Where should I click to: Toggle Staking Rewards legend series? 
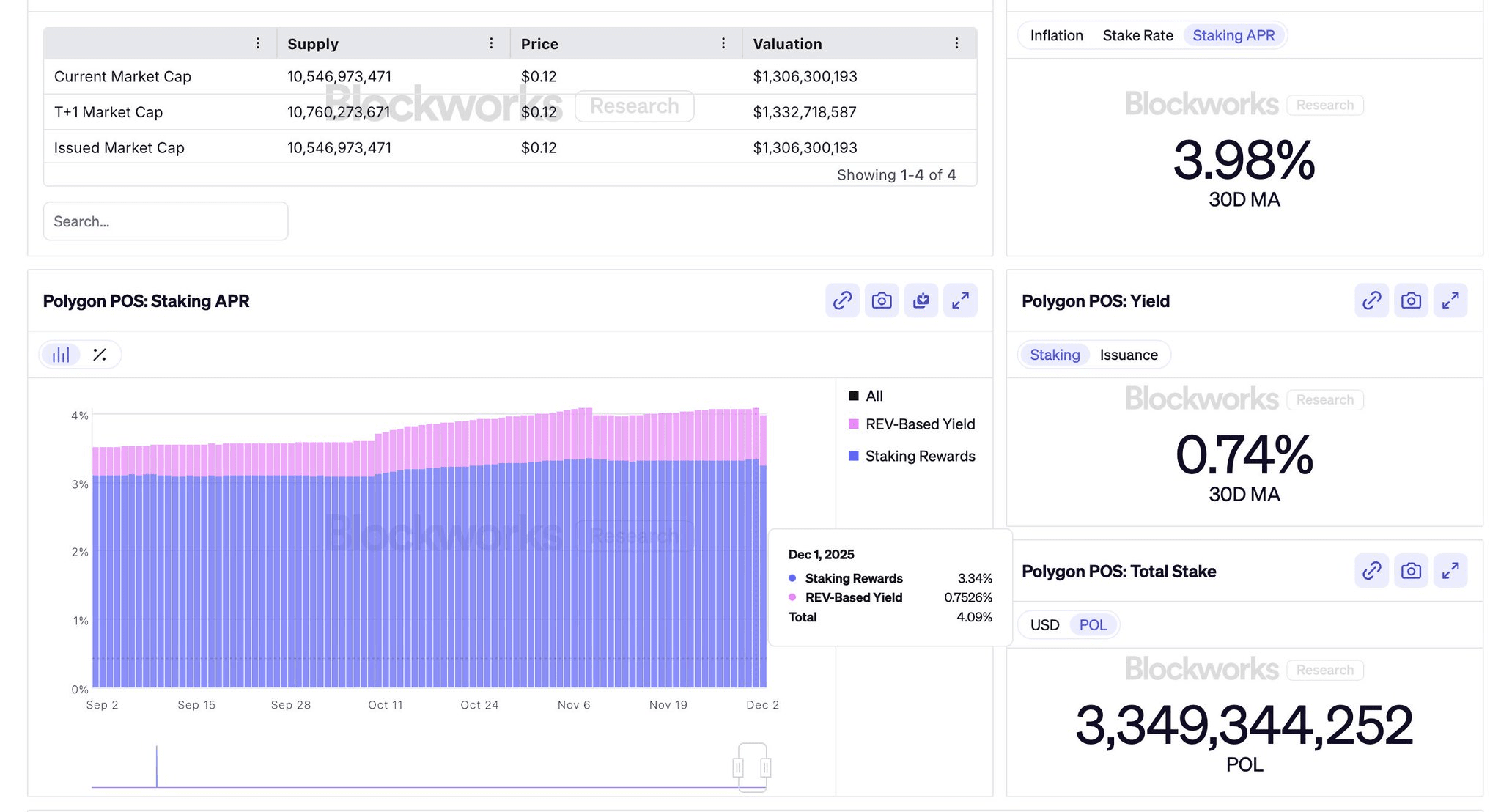tap(919, 456)
